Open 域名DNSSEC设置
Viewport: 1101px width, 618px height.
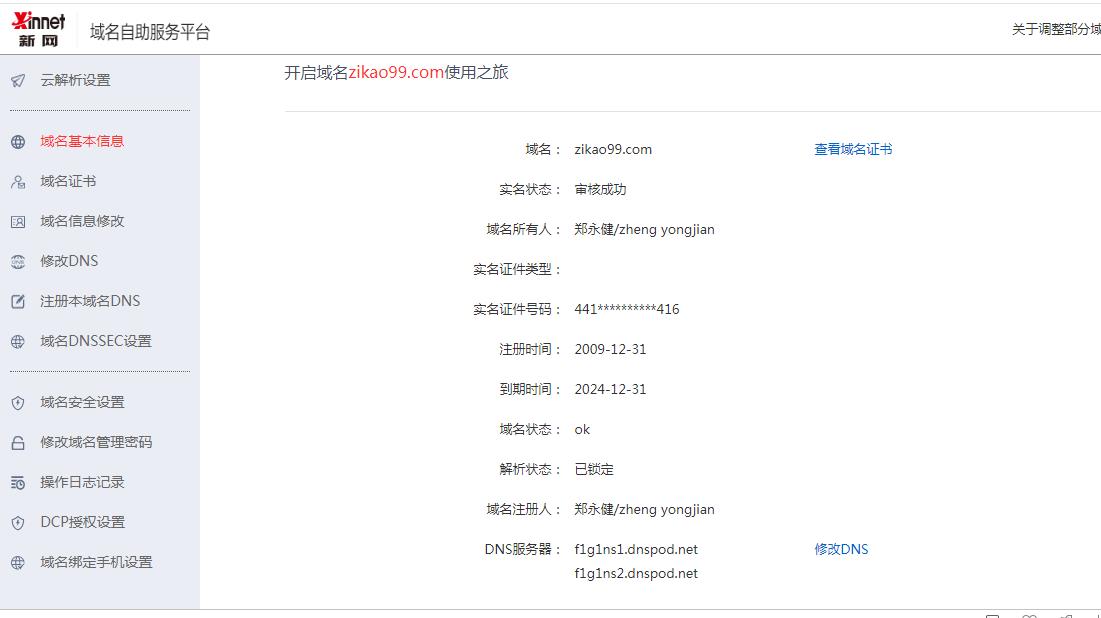(x=95, y=341)
